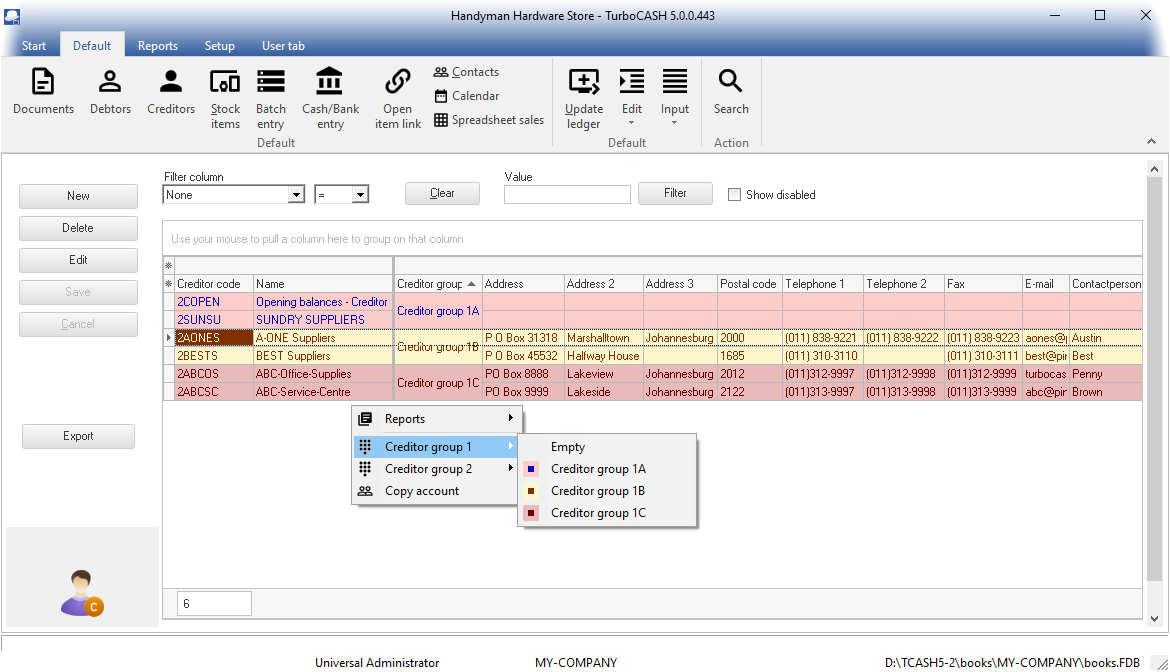Screen dimensions: 1170x672
Task: Switch to the Reports tab
Action: (x=158, y=46)
